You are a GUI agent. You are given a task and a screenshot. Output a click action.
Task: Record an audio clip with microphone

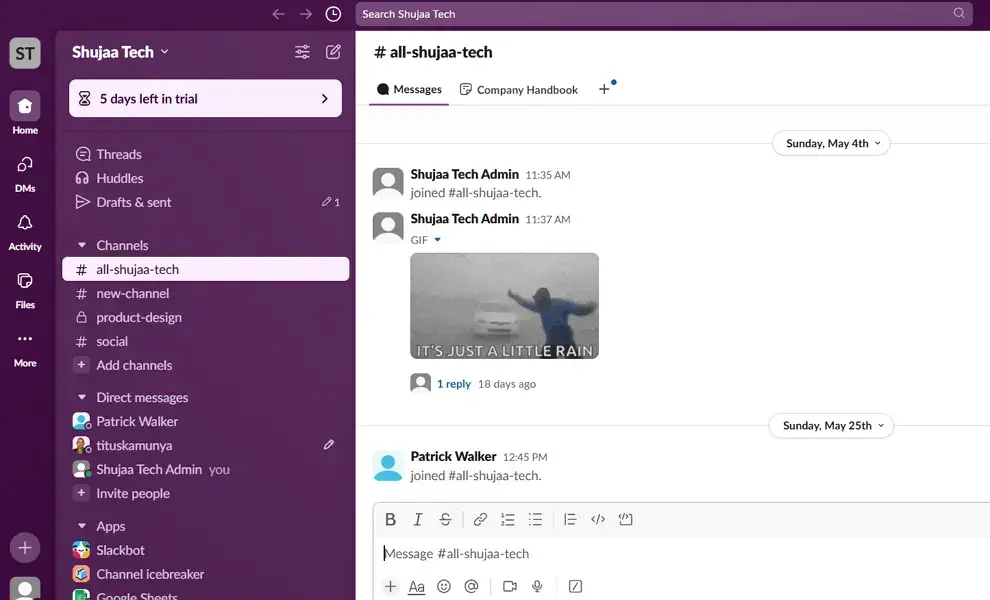[537, 586]
